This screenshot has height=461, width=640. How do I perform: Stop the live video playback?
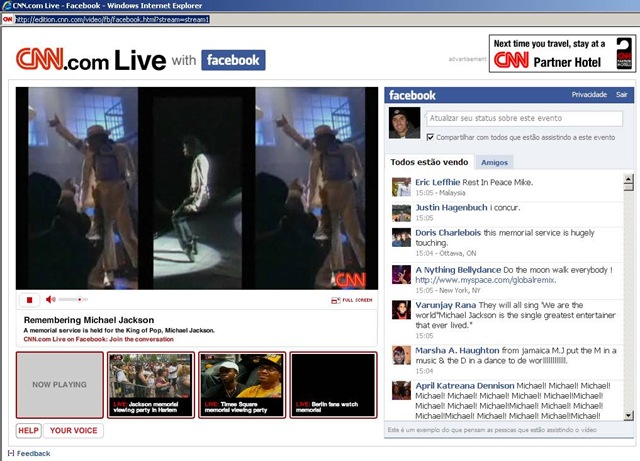29,300
